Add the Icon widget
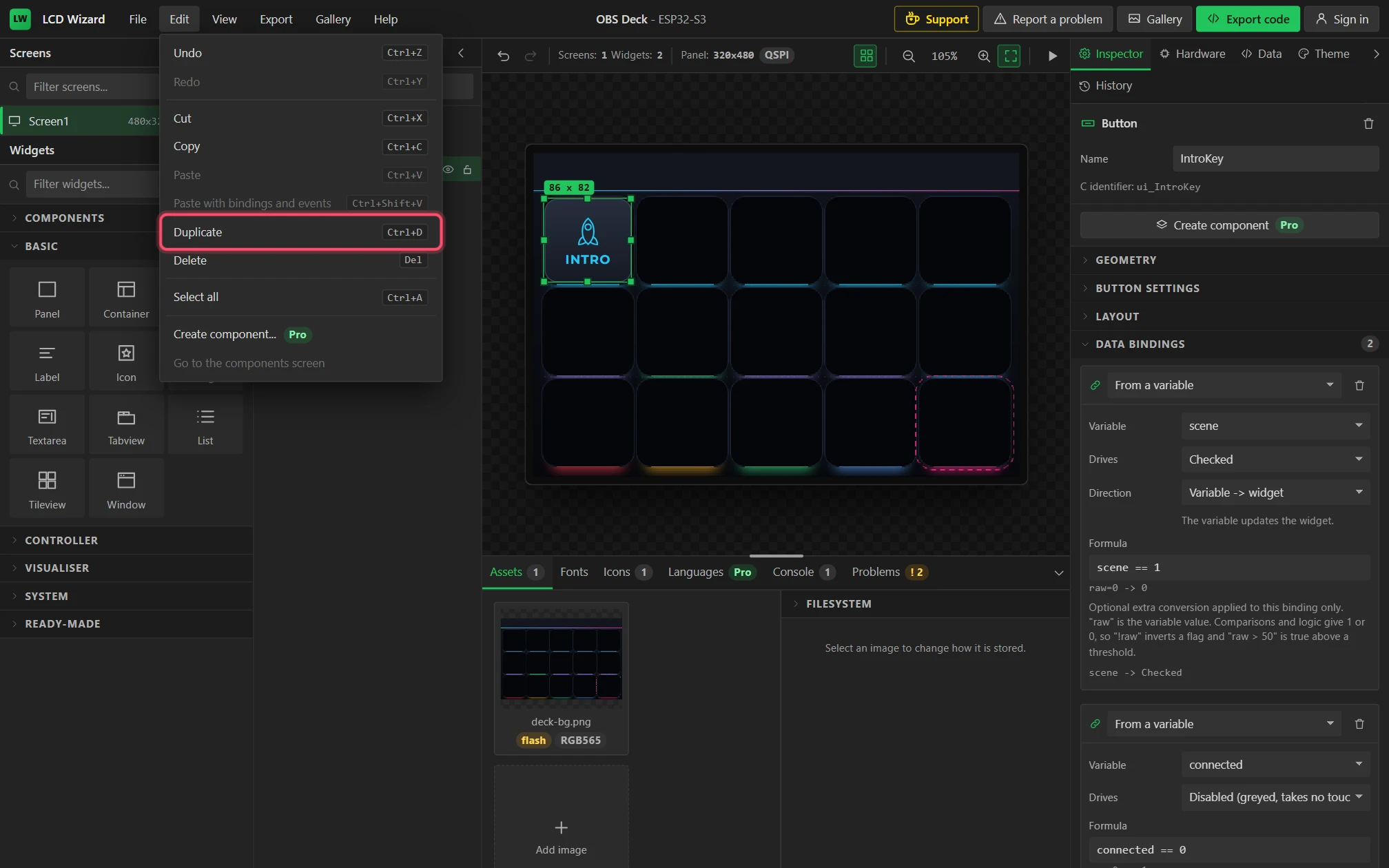This screenshot has width=1389, height=868. point(126,362)
